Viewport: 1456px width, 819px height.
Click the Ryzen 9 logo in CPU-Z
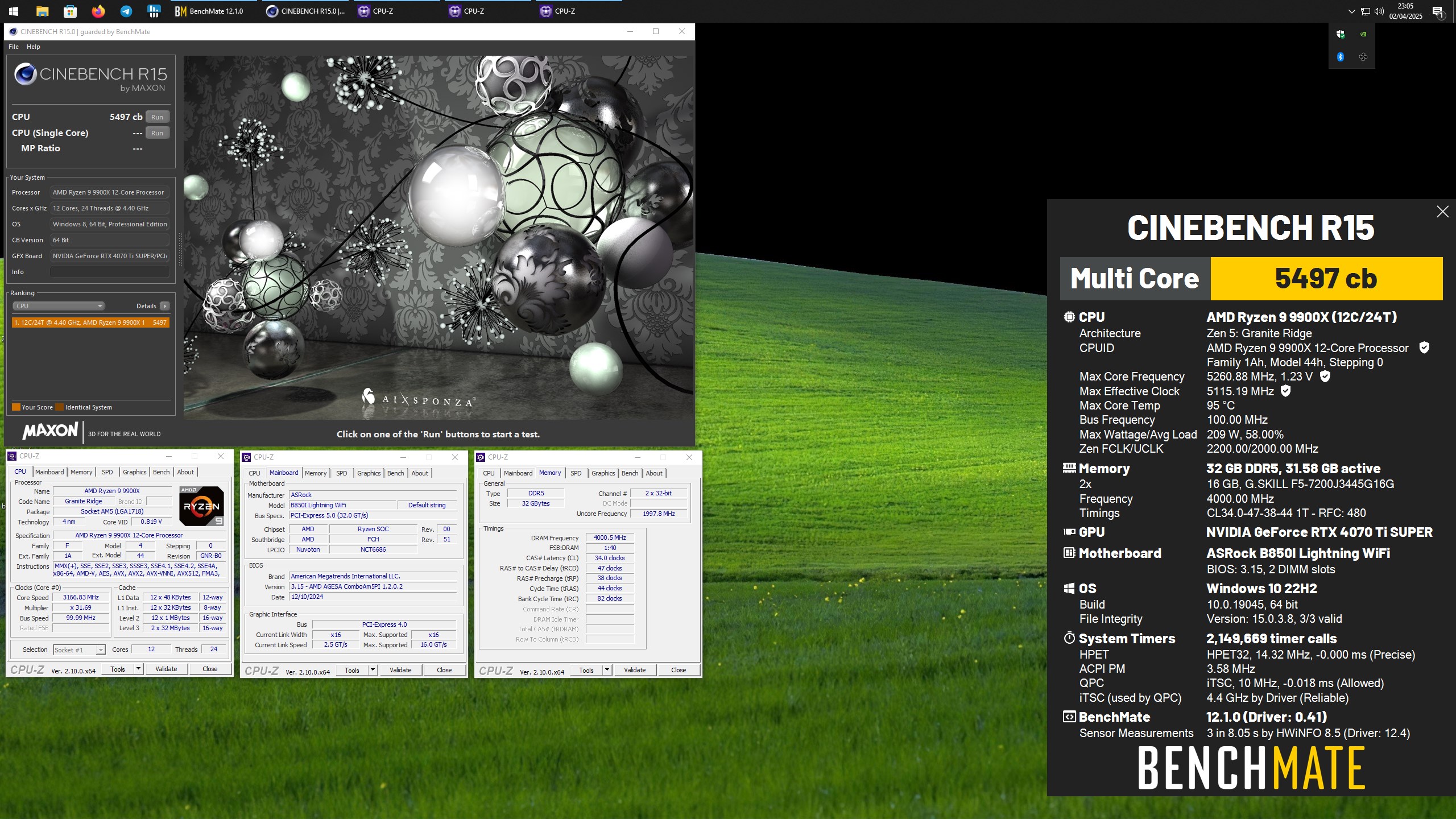click(201, 506)
